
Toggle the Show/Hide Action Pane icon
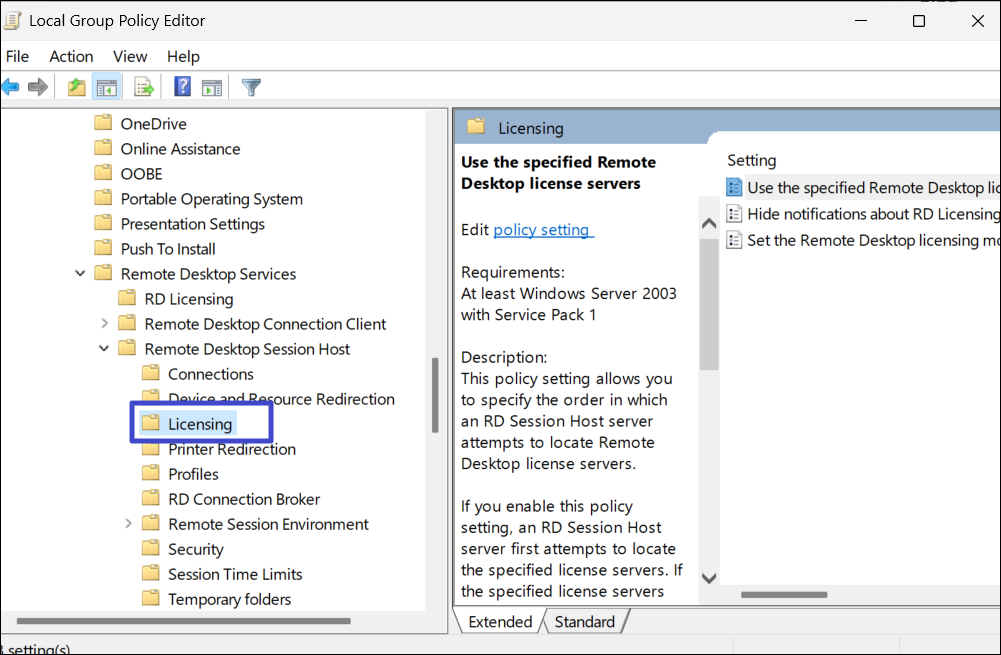(x=211, y=88)
